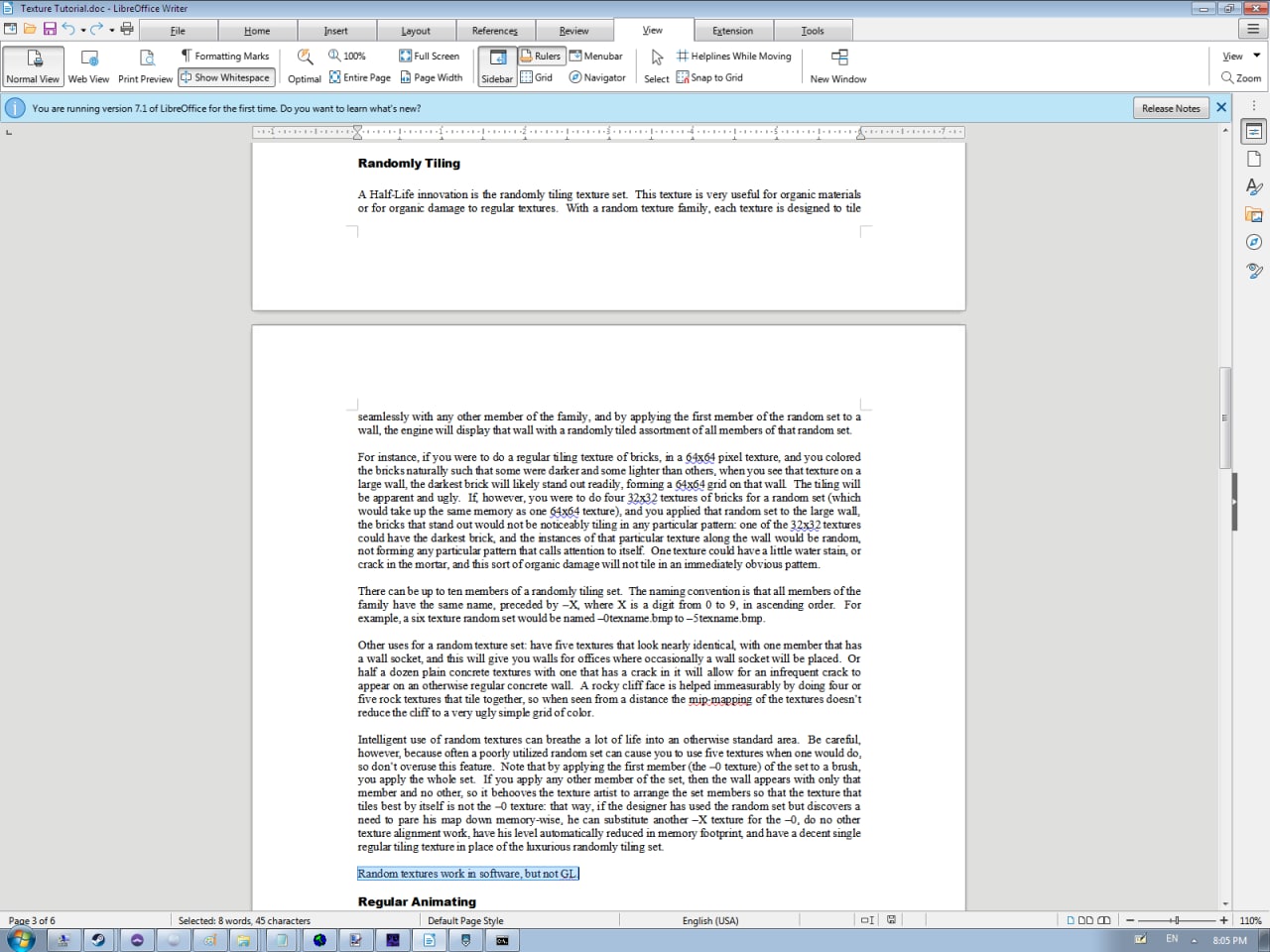
Task: Click the vertical scrollbar thumb
Action: [1225, 417]
